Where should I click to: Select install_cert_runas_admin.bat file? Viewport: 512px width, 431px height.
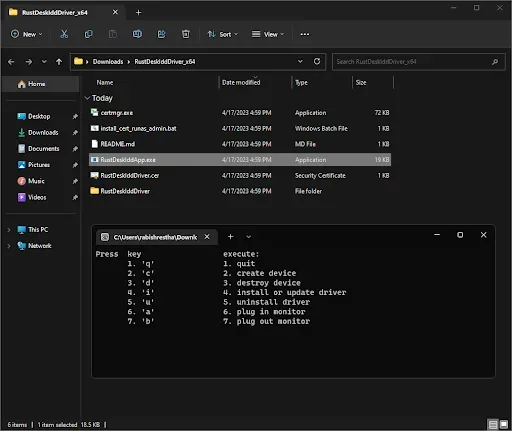point(240,128)
